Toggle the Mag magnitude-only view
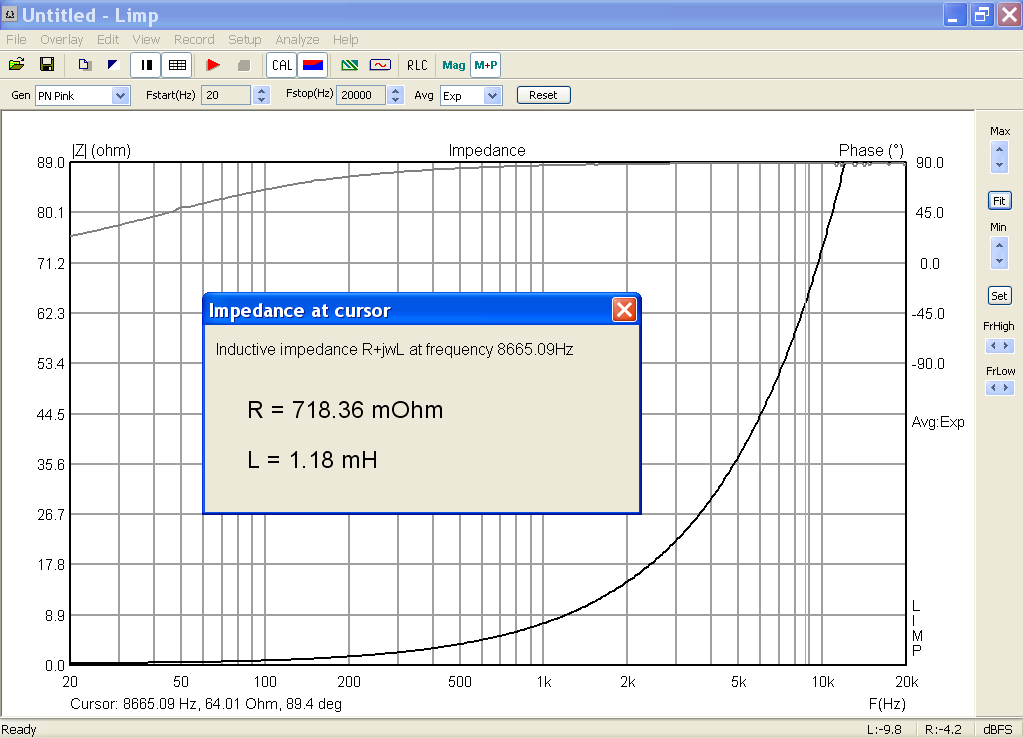 point(453,65)
